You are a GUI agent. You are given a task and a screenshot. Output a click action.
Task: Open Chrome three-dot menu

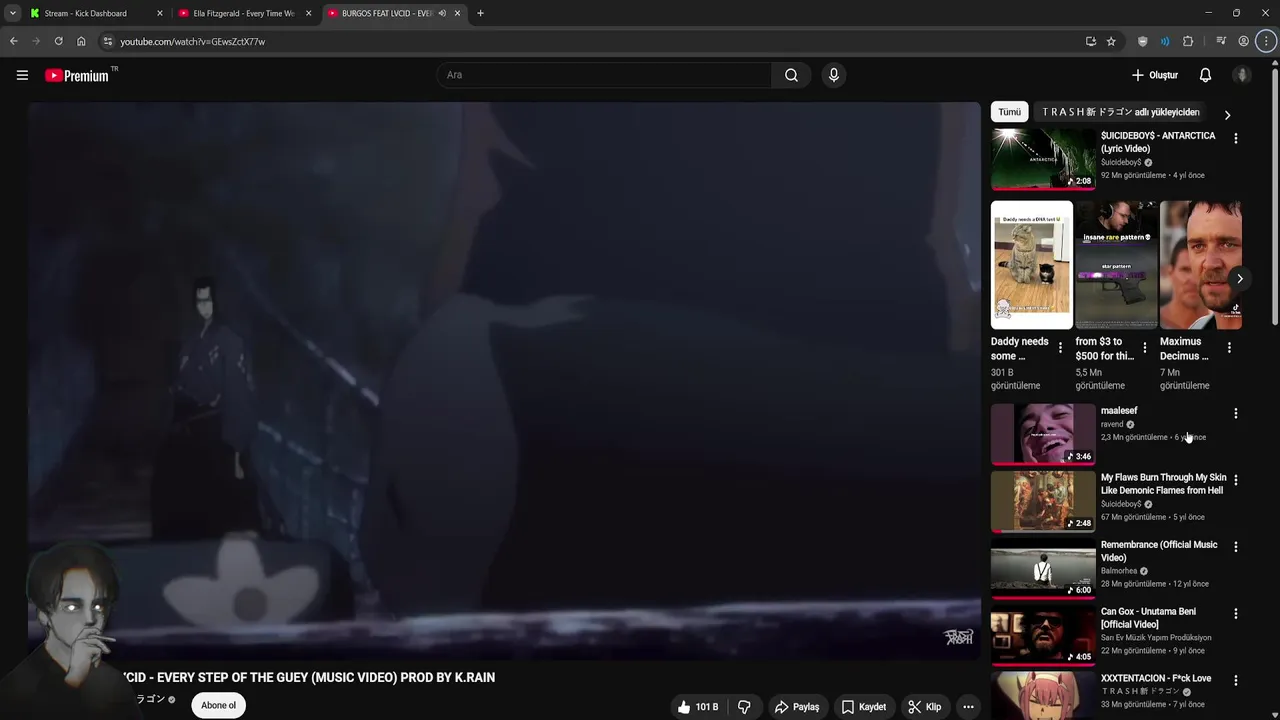(1266, 41)
